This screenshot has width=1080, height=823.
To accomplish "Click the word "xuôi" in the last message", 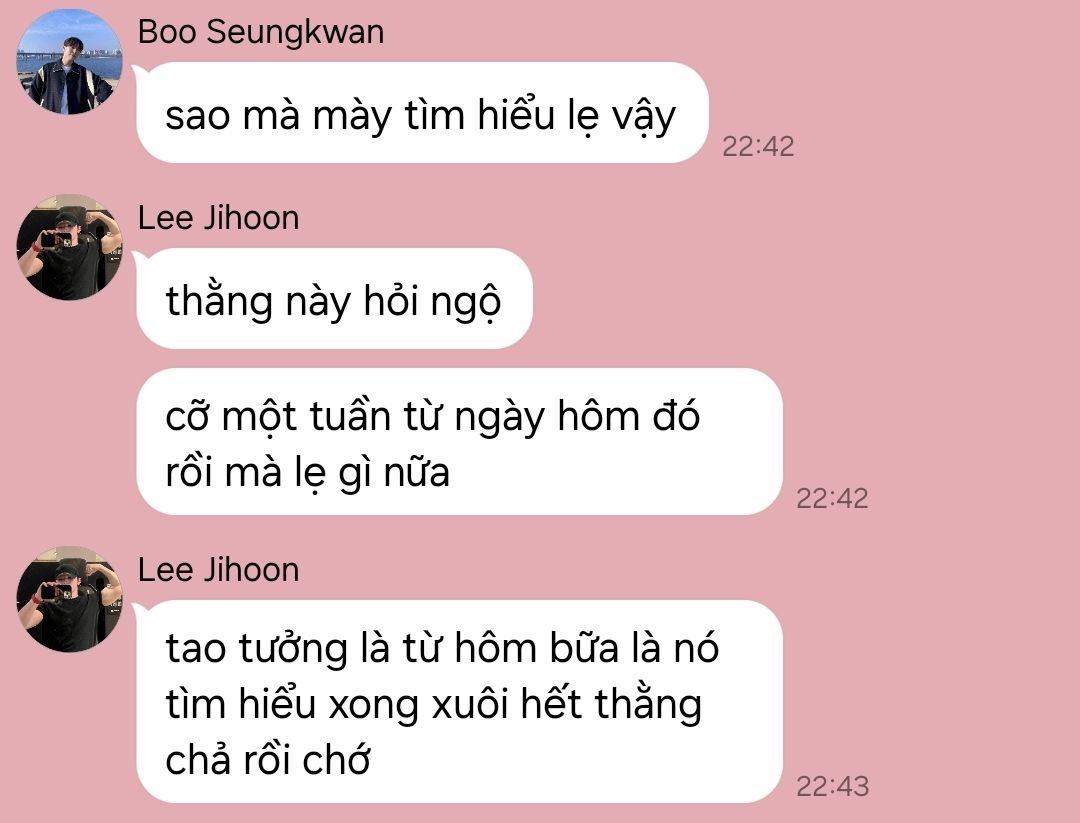I will 470,705.
